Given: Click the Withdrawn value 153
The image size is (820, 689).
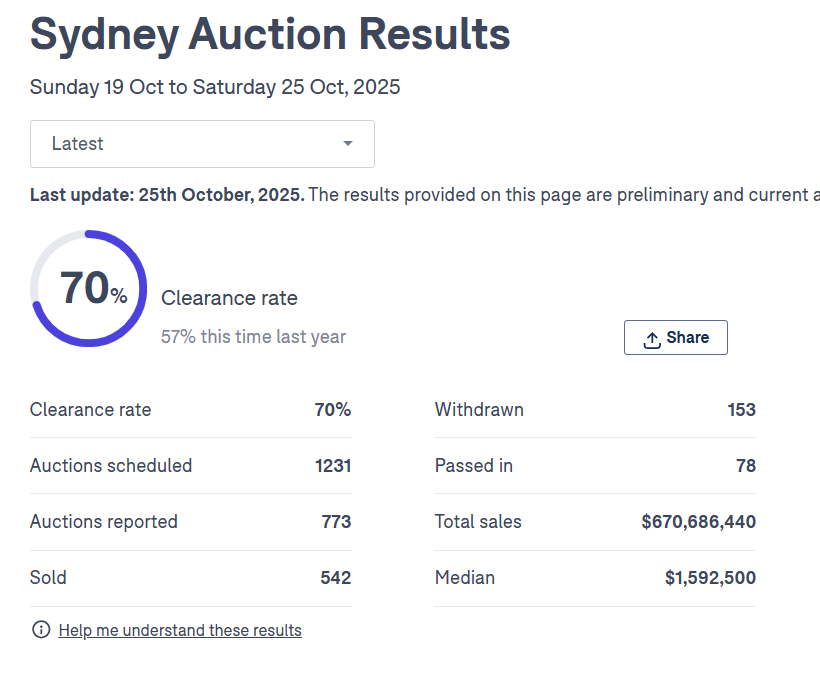Looking at the screenshot, I should (741, 409).
